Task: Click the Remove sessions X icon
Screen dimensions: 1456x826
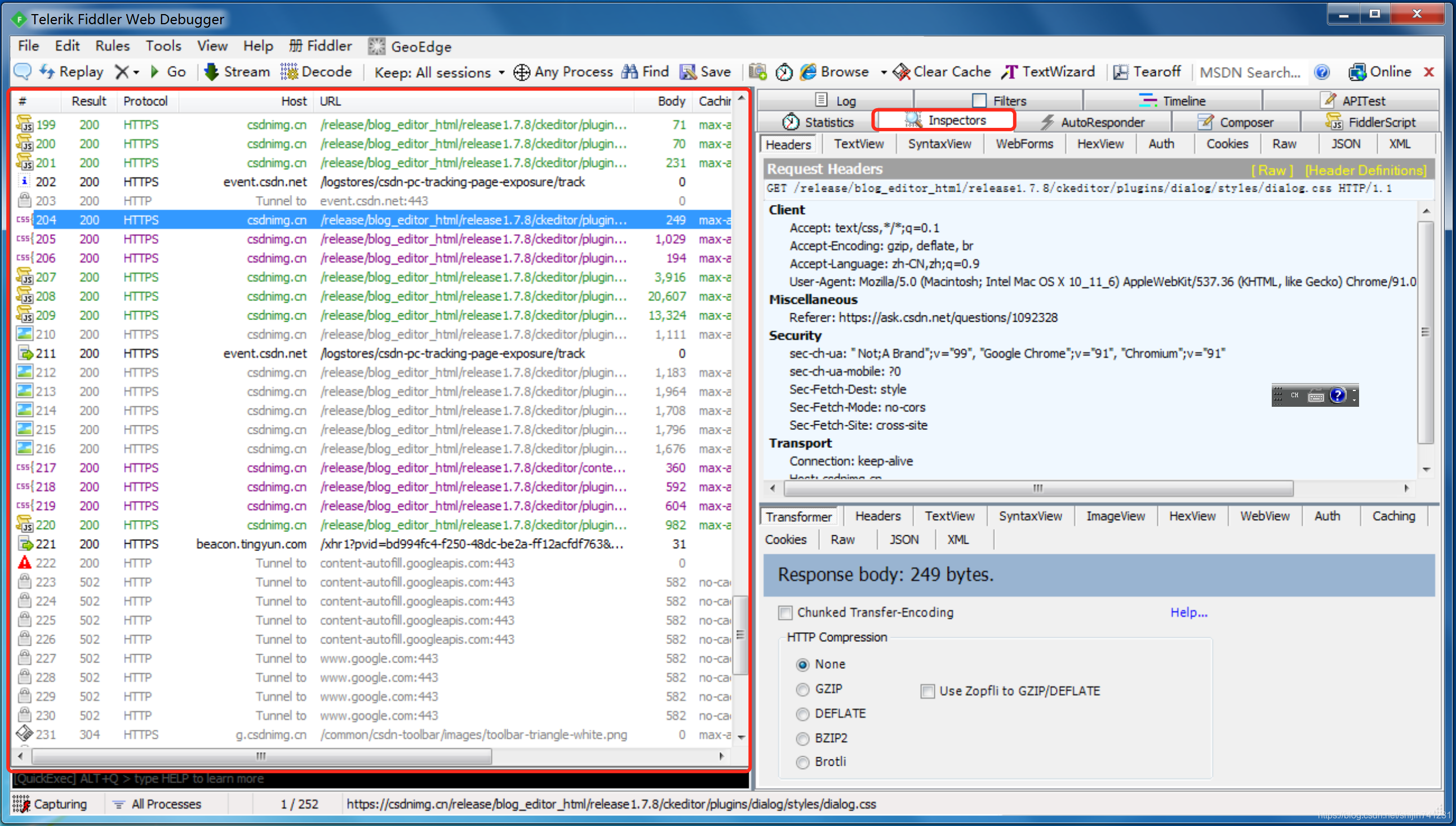Action: [121, 72]
